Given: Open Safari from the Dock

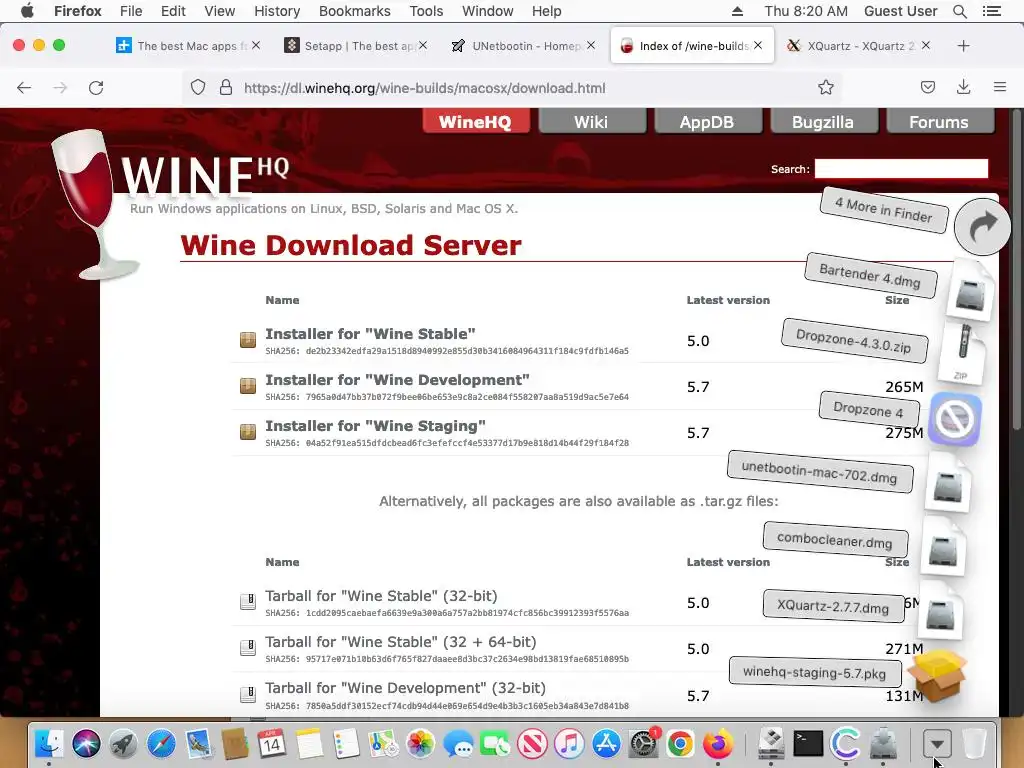Looking at the screenshot, I should (x=161, y=743).
